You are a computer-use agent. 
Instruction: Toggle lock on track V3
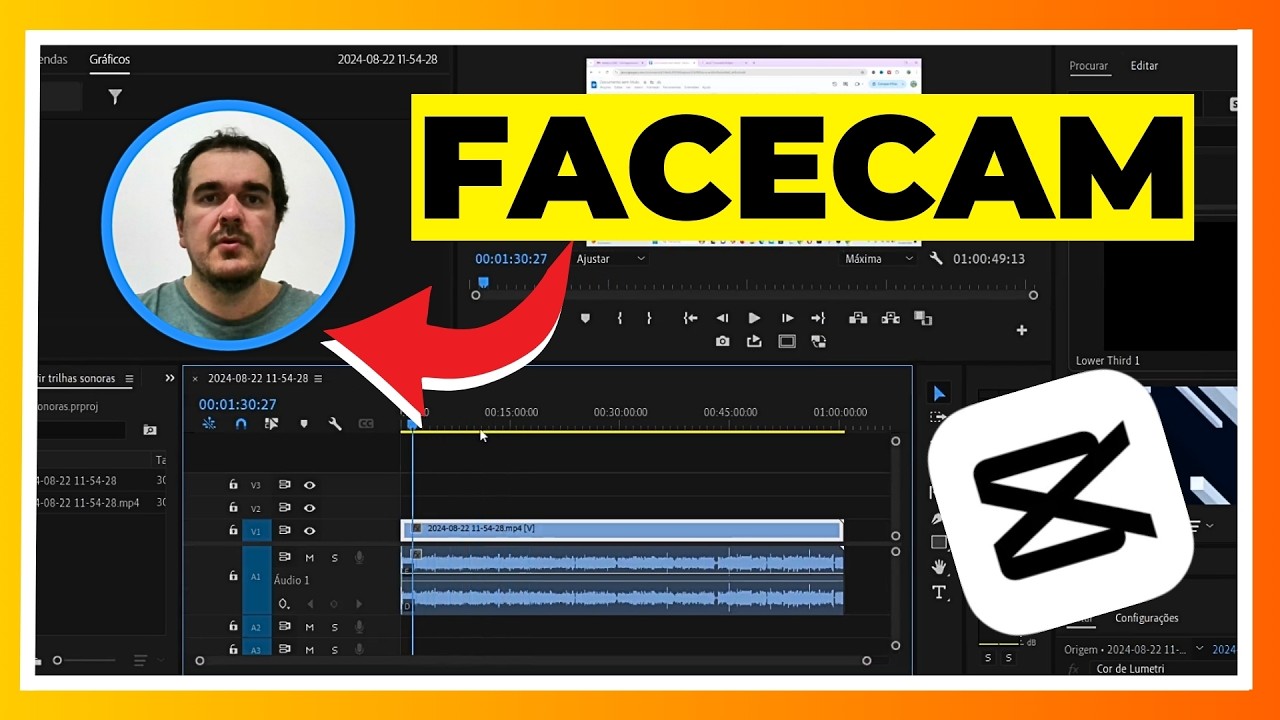pyautogui.click(x=233, y=485)
